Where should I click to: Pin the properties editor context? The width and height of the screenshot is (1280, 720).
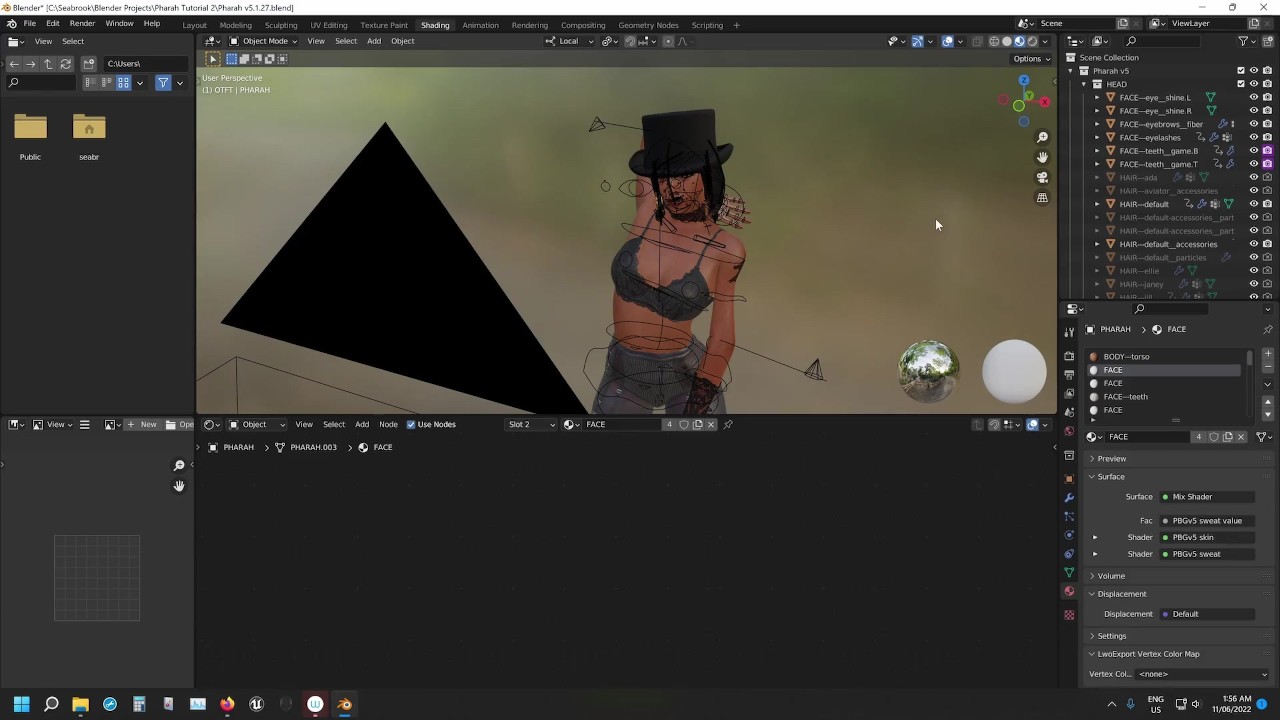pos(1268,329)
